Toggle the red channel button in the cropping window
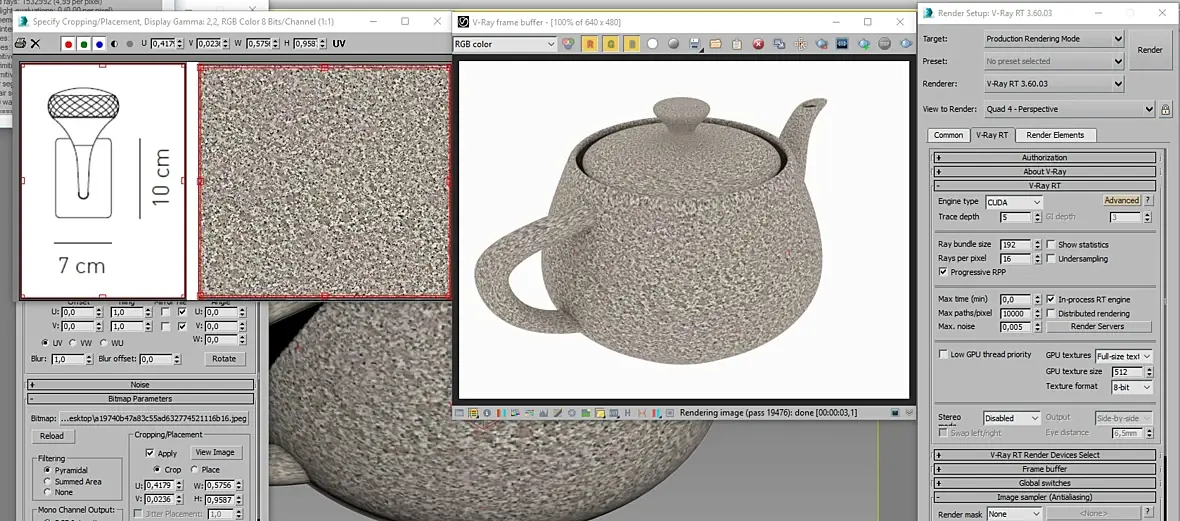Viewport: 1180px width, 521px height. (68, 44)
